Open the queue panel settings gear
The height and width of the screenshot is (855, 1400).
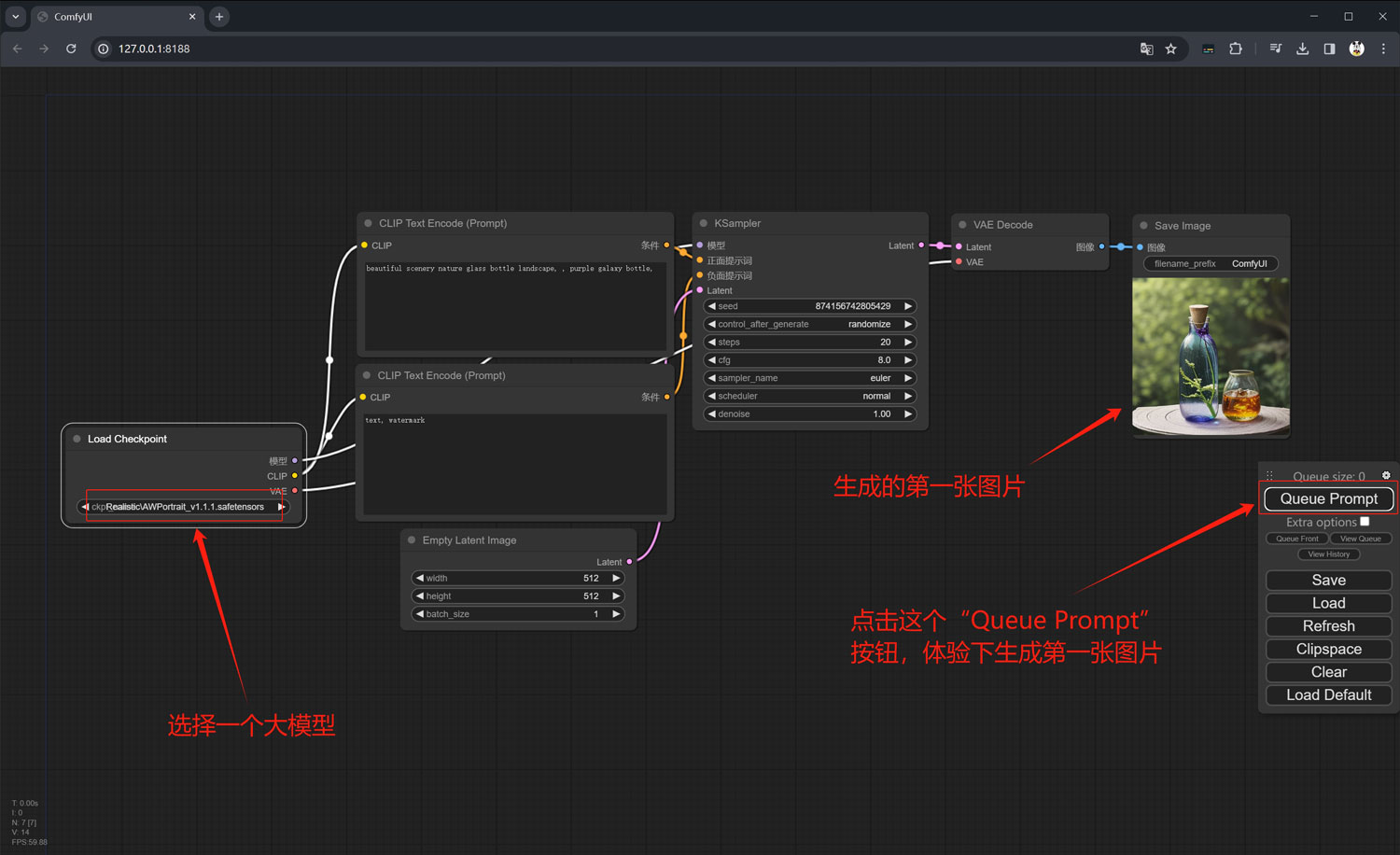click(x=1386, y=475)
